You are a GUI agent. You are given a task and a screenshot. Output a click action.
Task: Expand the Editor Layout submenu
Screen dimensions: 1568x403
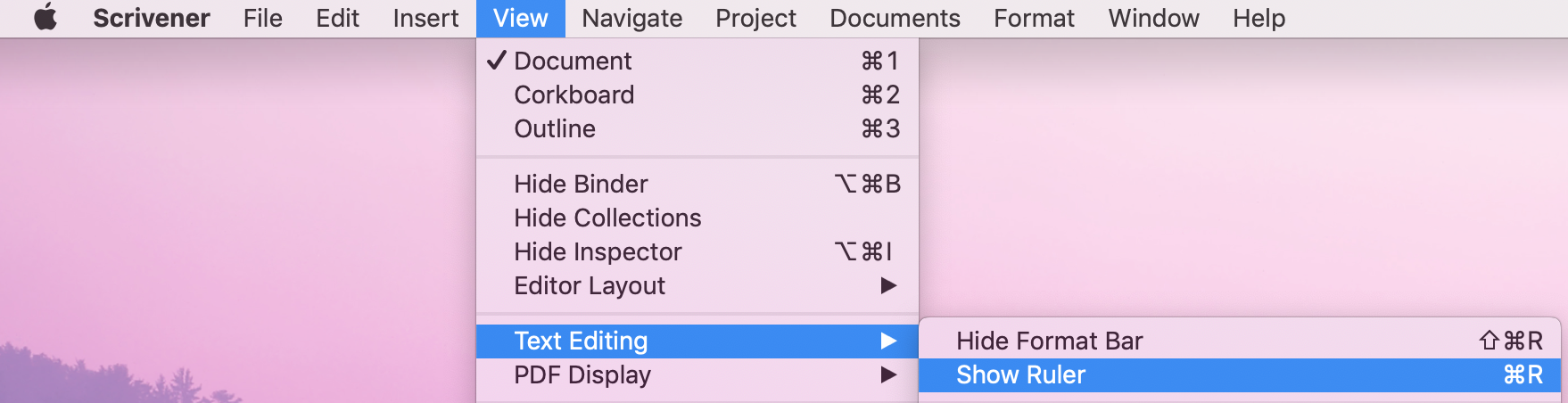coord(697,285)
